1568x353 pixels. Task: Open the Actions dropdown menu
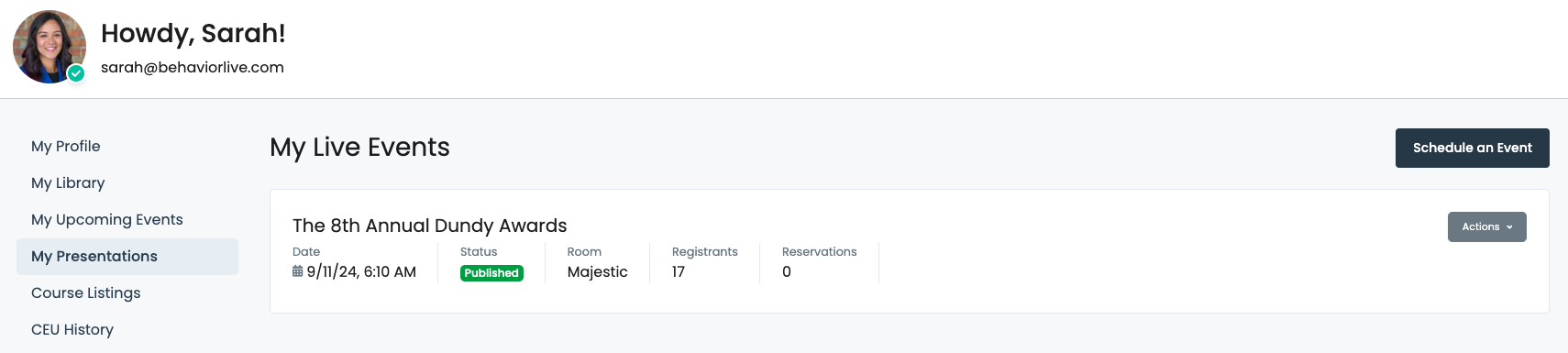tap(1486, 226)
